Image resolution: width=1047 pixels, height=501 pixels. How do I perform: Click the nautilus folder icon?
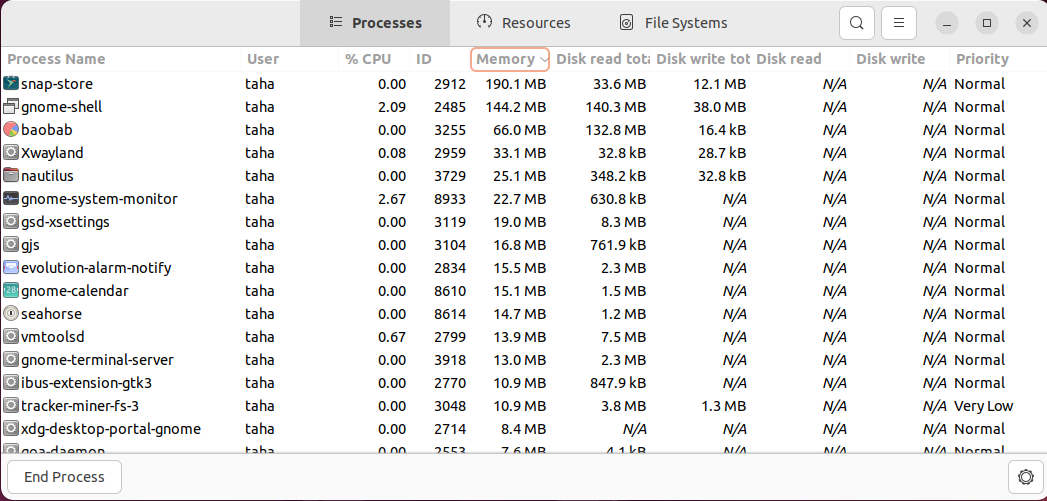(11, 176)
